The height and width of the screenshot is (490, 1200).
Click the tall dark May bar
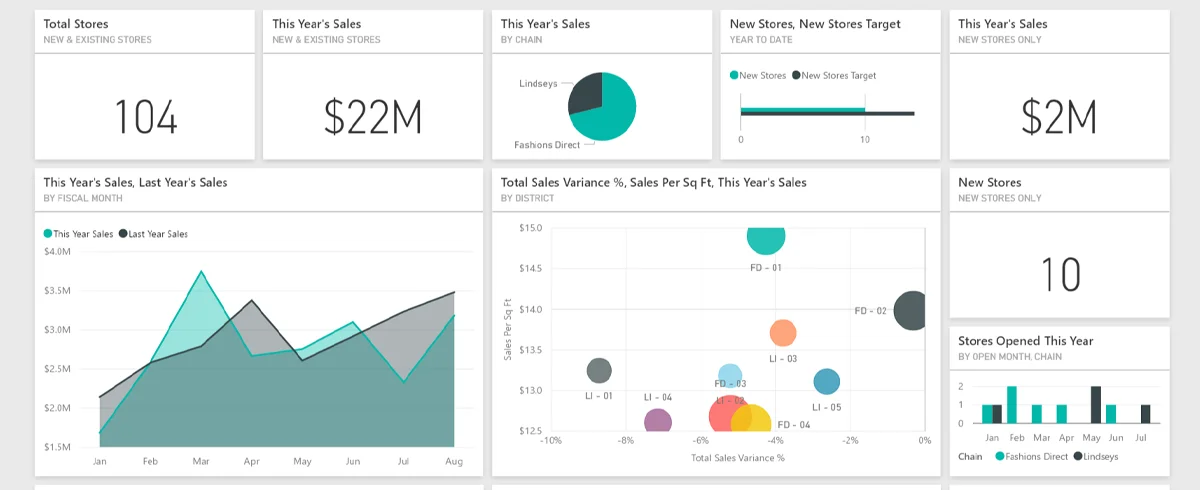click(x=1096, y=405)
